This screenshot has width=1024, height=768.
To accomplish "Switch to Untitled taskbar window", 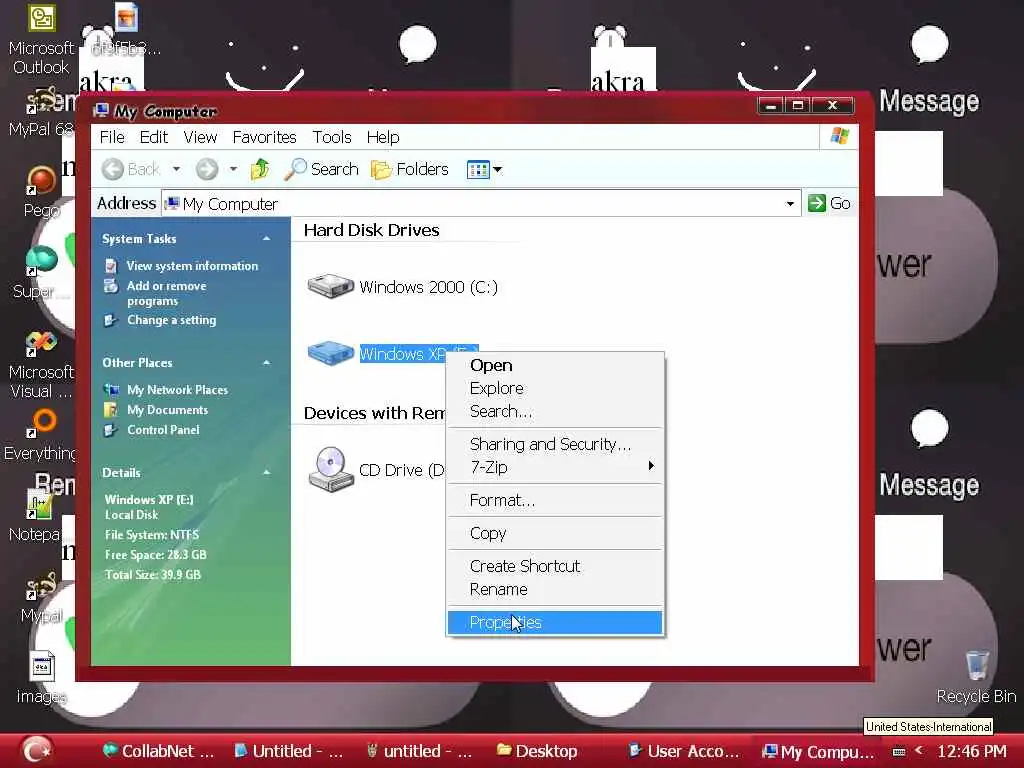I will [x=289, y=752].
